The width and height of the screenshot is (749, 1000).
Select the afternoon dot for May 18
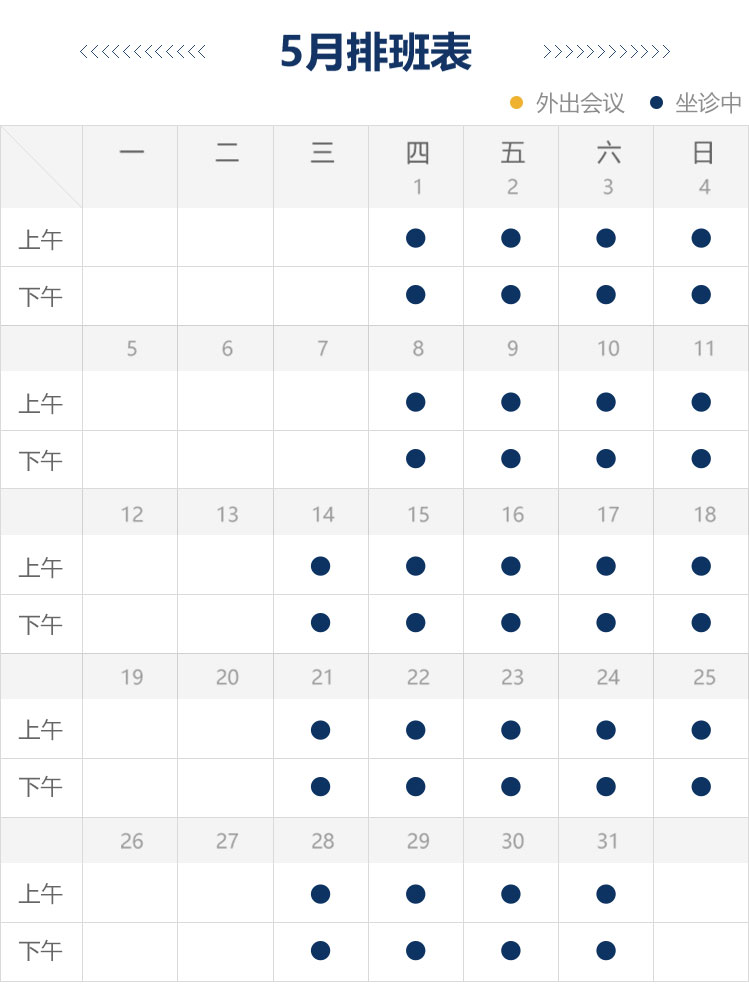[x=701, y=622]
